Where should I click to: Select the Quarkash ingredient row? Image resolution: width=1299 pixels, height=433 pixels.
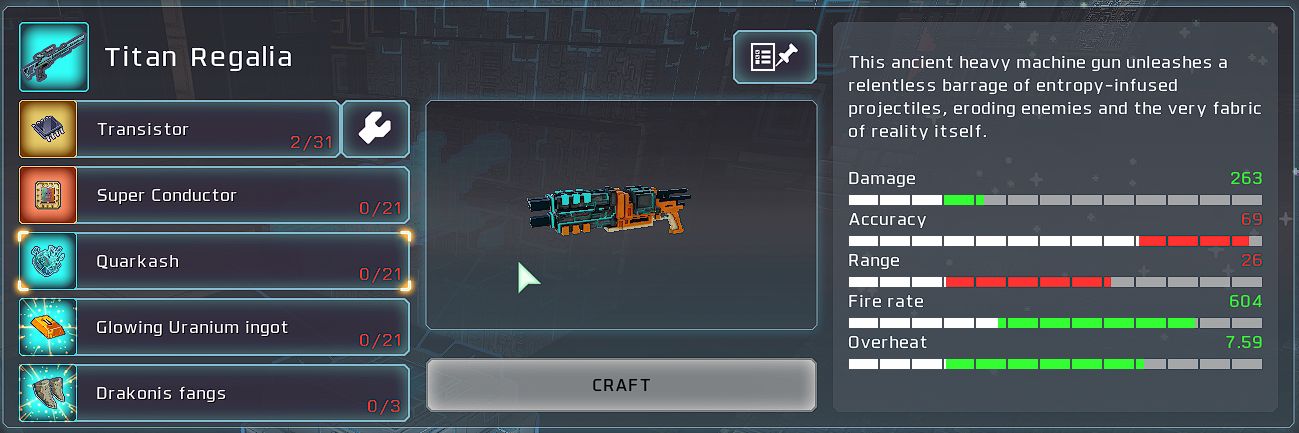214,261
